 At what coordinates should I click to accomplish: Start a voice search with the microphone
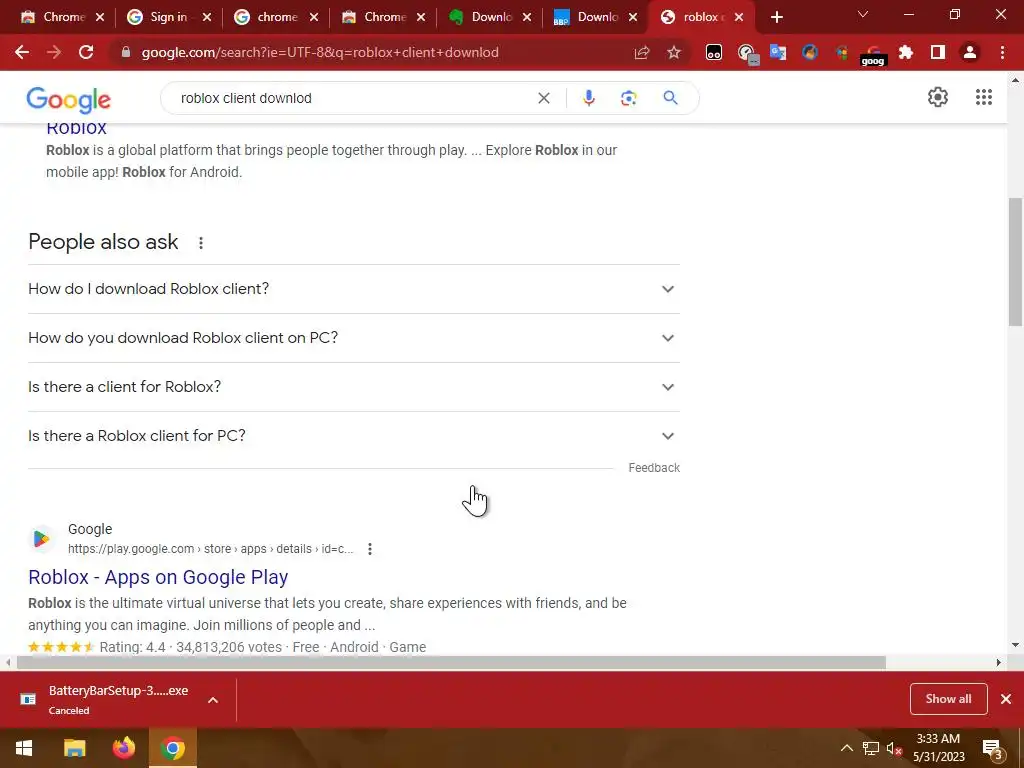[x=588, y=98]
